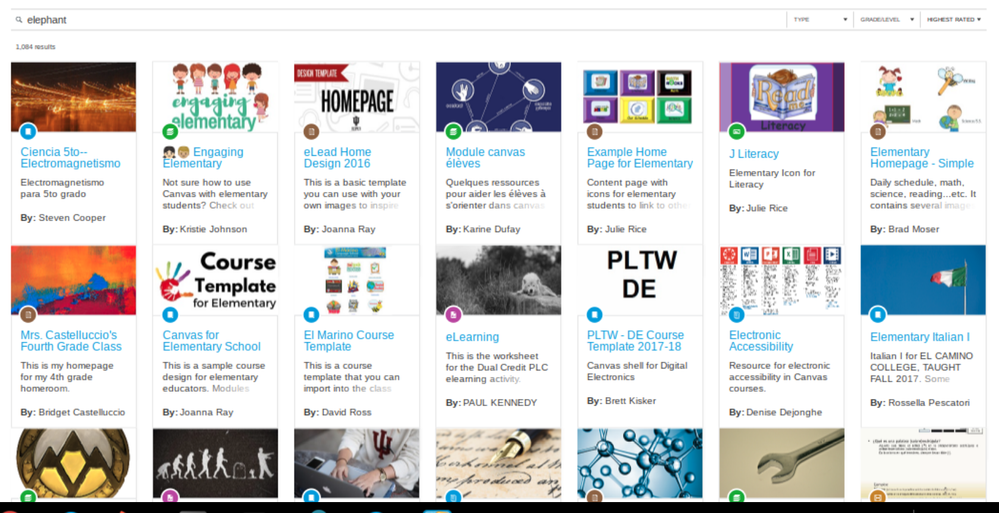Click the blue course icon on El Marino Course Template card

click(311, 315)
